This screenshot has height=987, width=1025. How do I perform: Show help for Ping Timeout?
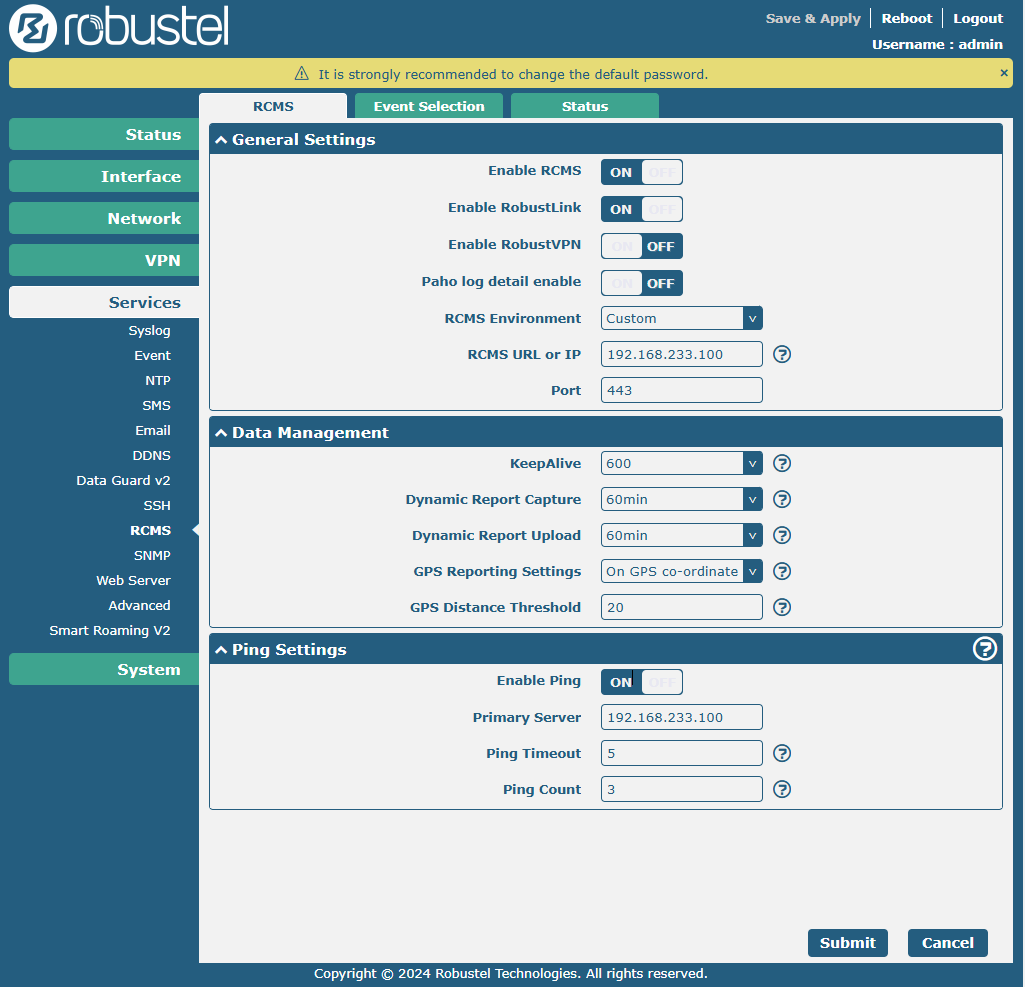[782, 754]
